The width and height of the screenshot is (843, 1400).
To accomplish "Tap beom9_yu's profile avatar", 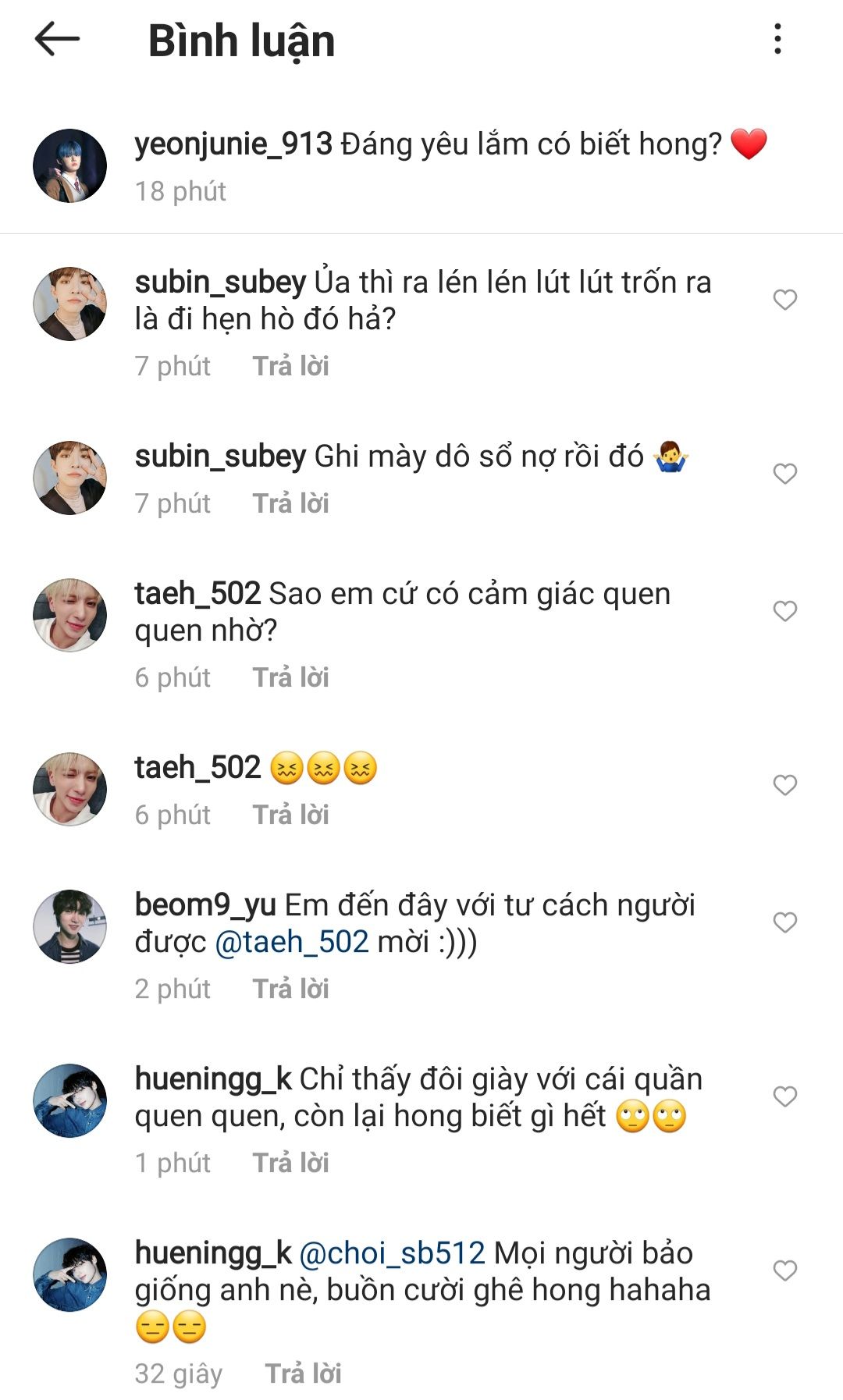I will click(x=69, y=926).
